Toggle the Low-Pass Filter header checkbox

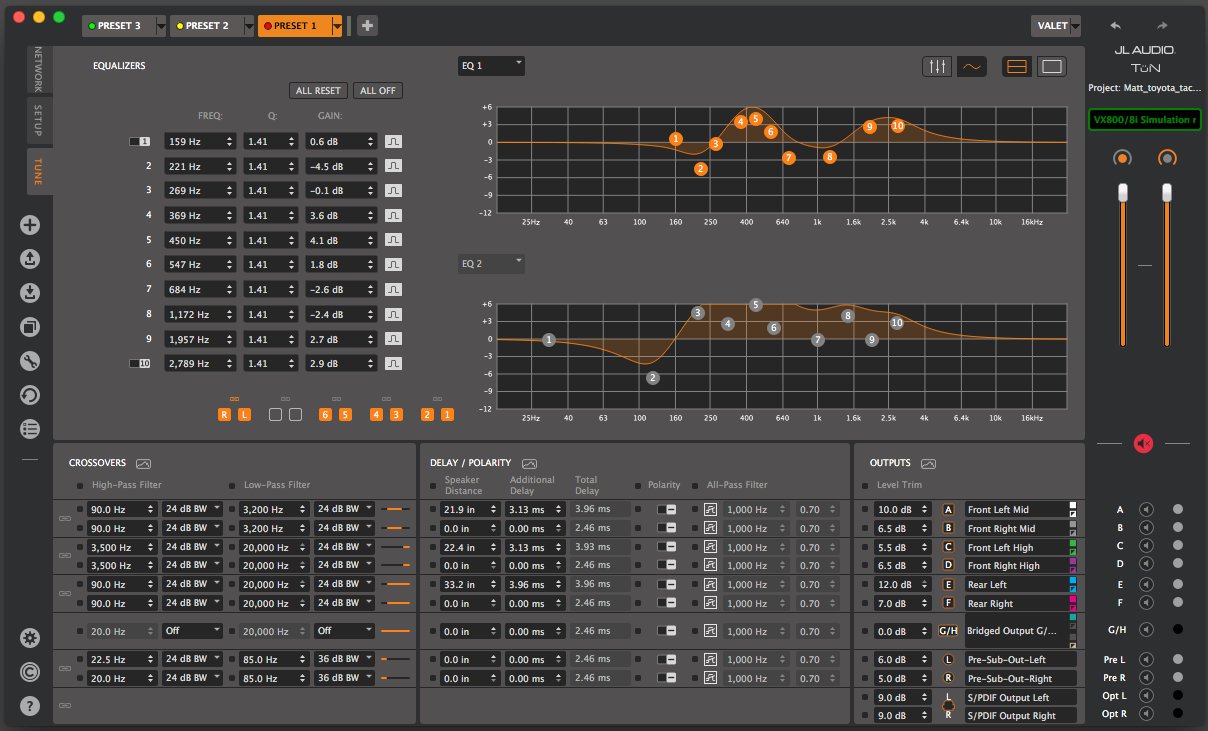click(233, 485)
